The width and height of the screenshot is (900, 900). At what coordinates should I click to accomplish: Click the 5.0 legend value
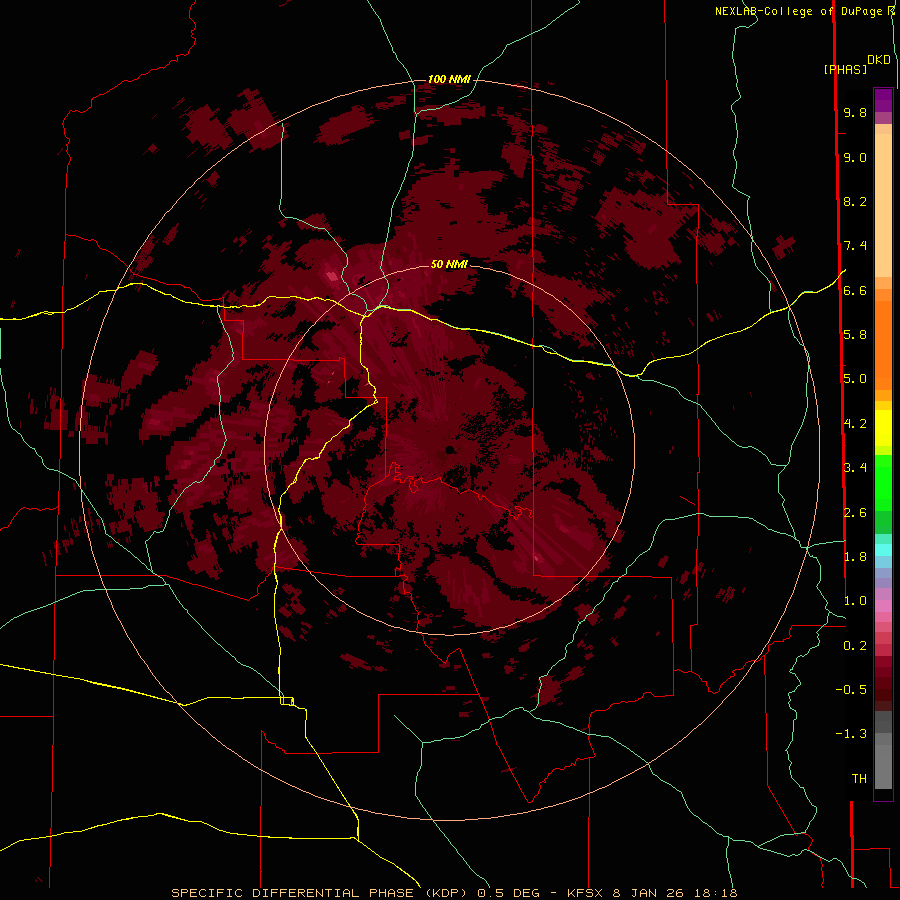click(855, 379)
